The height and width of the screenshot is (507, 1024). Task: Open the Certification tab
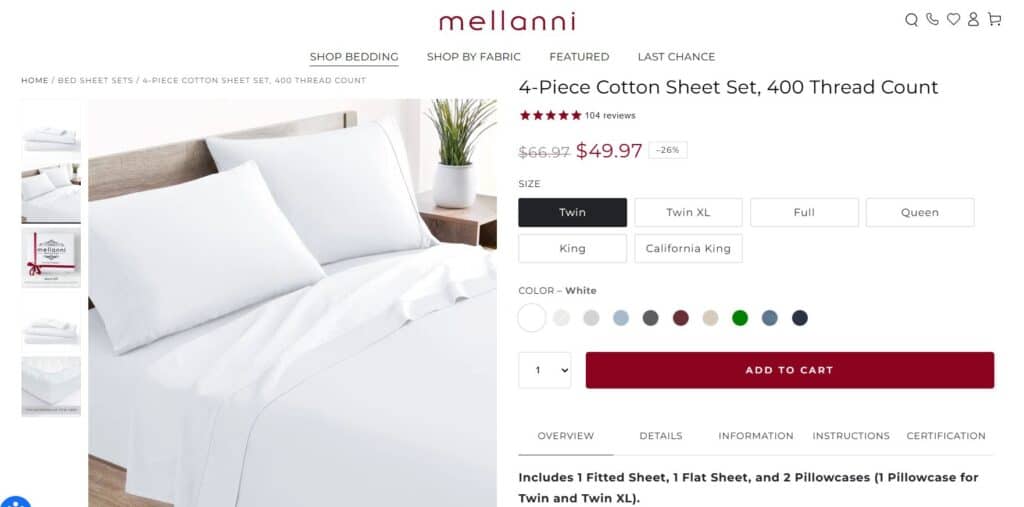(945, 436)
